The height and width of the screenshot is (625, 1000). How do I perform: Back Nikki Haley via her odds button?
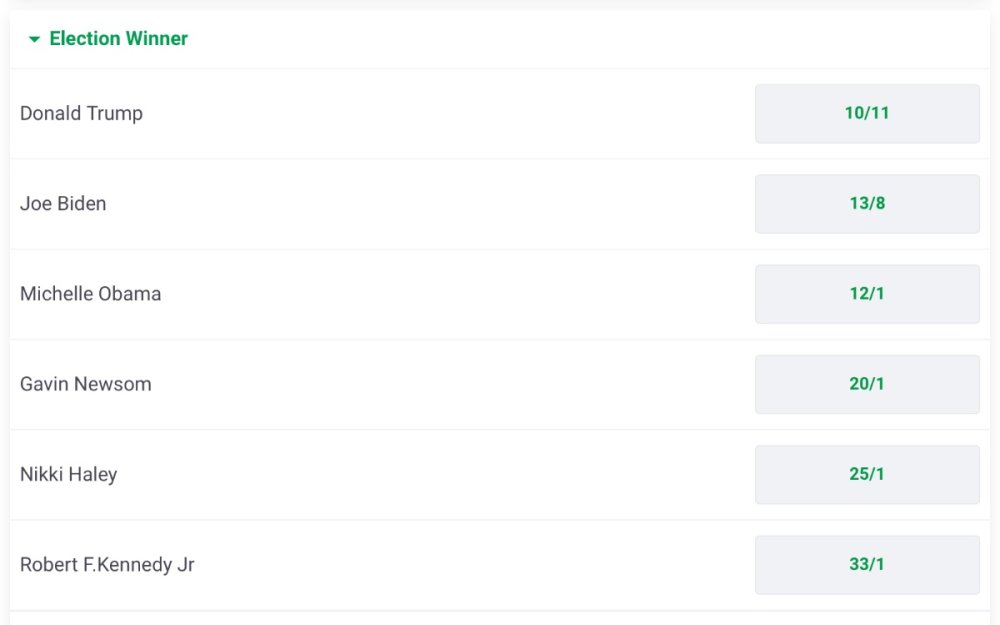coord(867,474)
